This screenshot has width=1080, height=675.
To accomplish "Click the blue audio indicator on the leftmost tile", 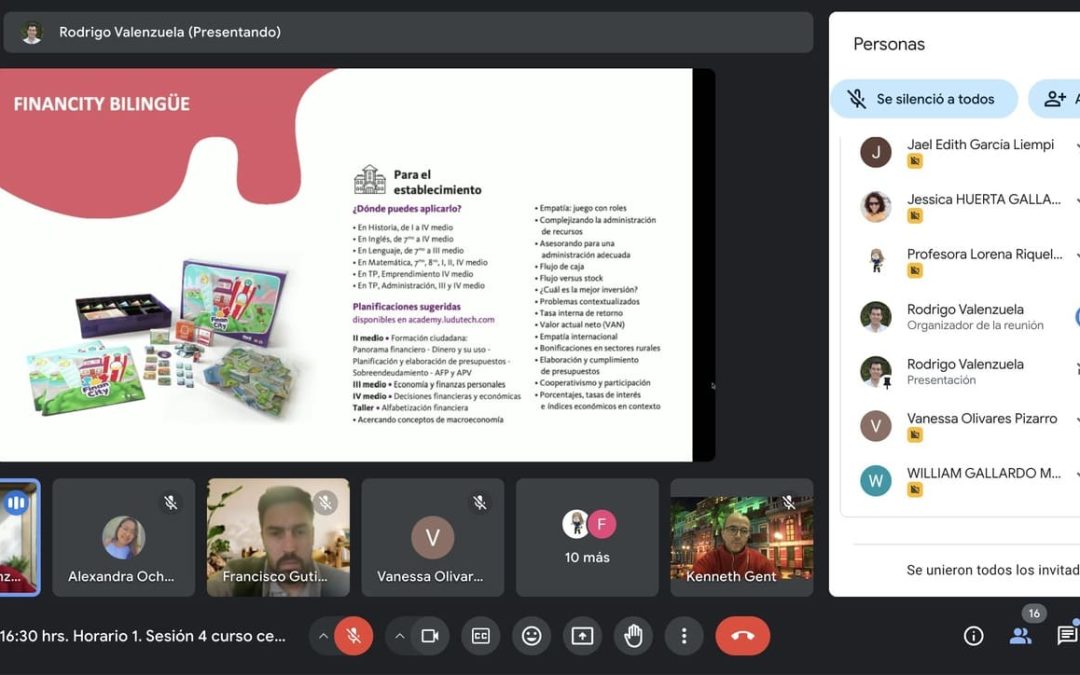I will pos(15,503).
